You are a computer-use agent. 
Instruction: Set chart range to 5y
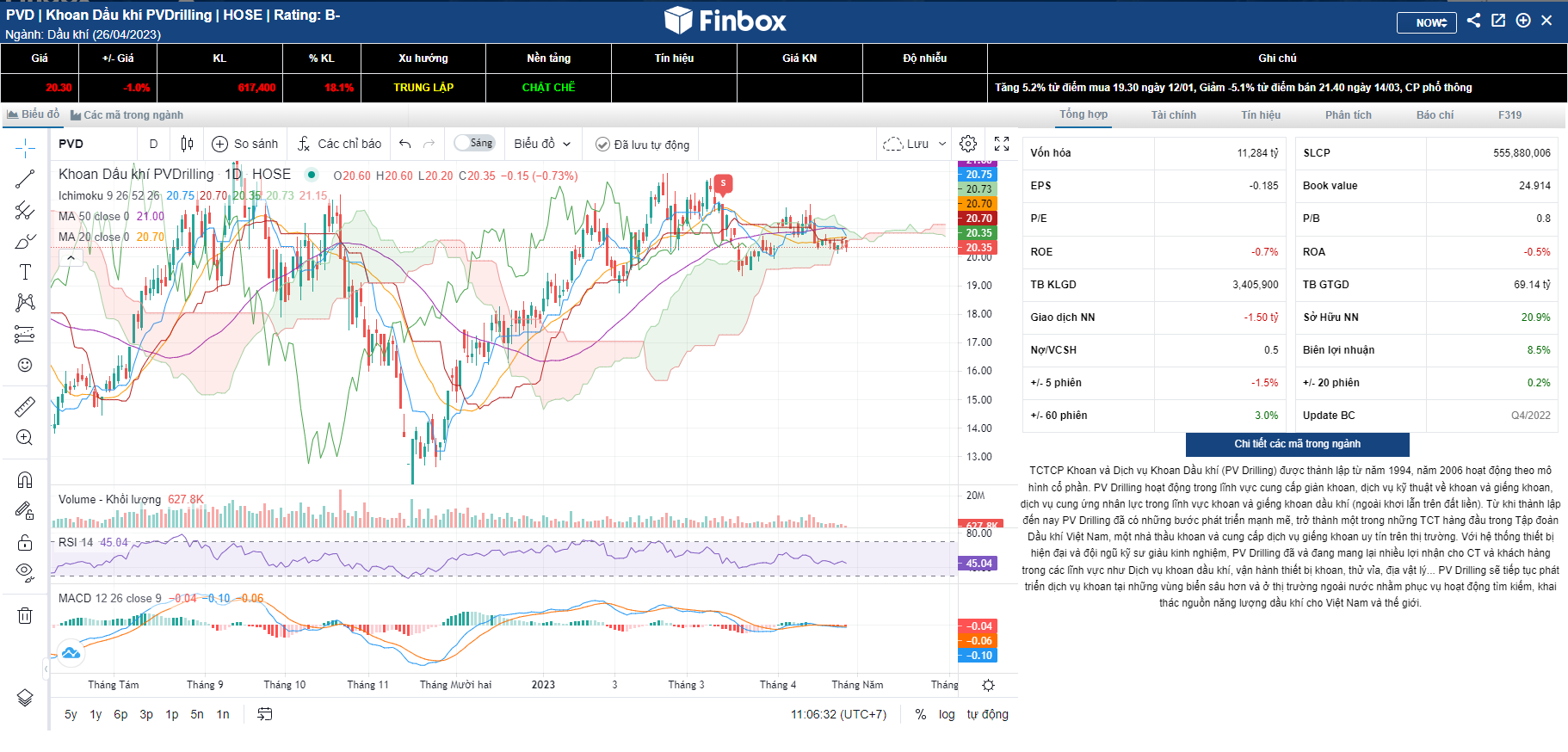coord(71,714)
